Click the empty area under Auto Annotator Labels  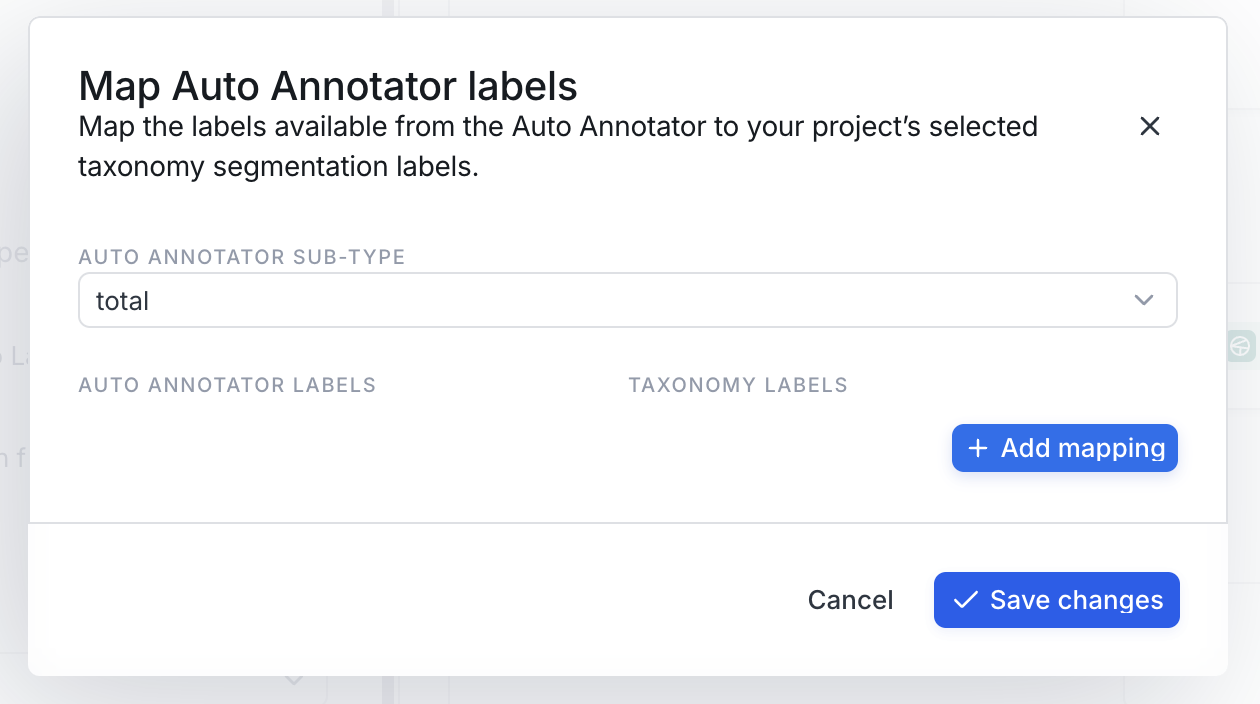click(340, 448)
